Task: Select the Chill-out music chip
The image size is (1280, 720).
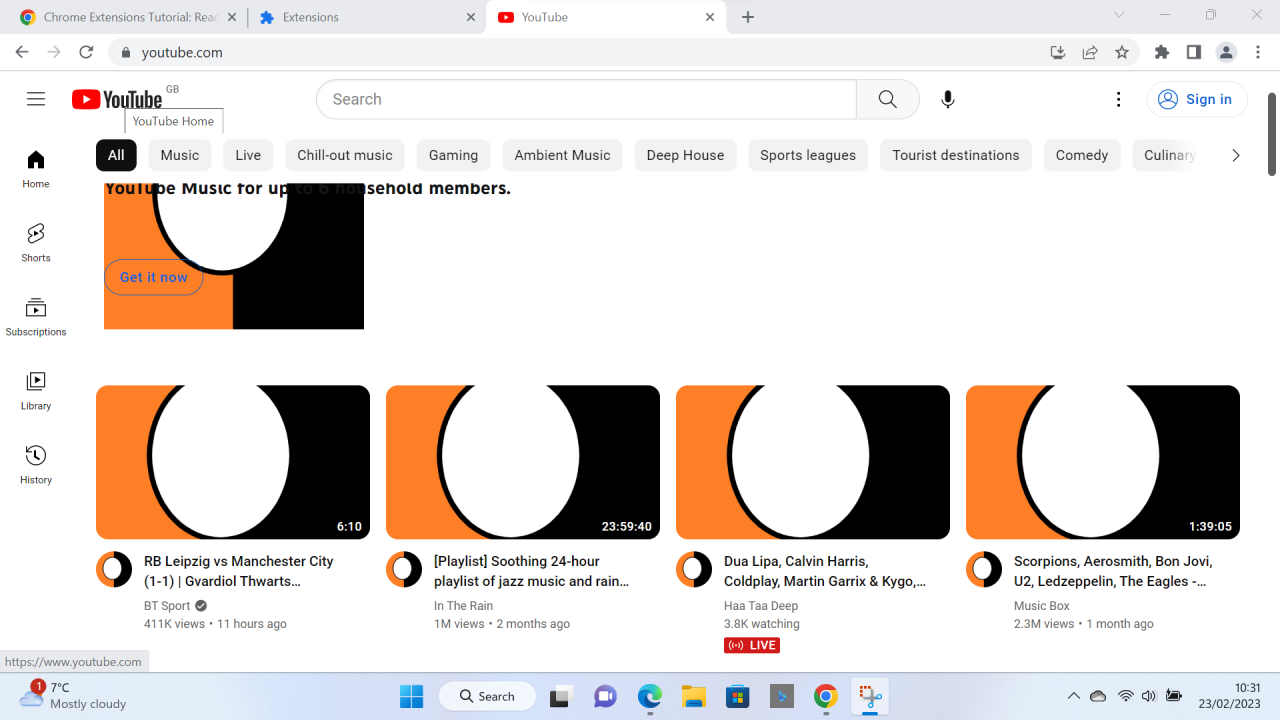Action: (345, 155)
